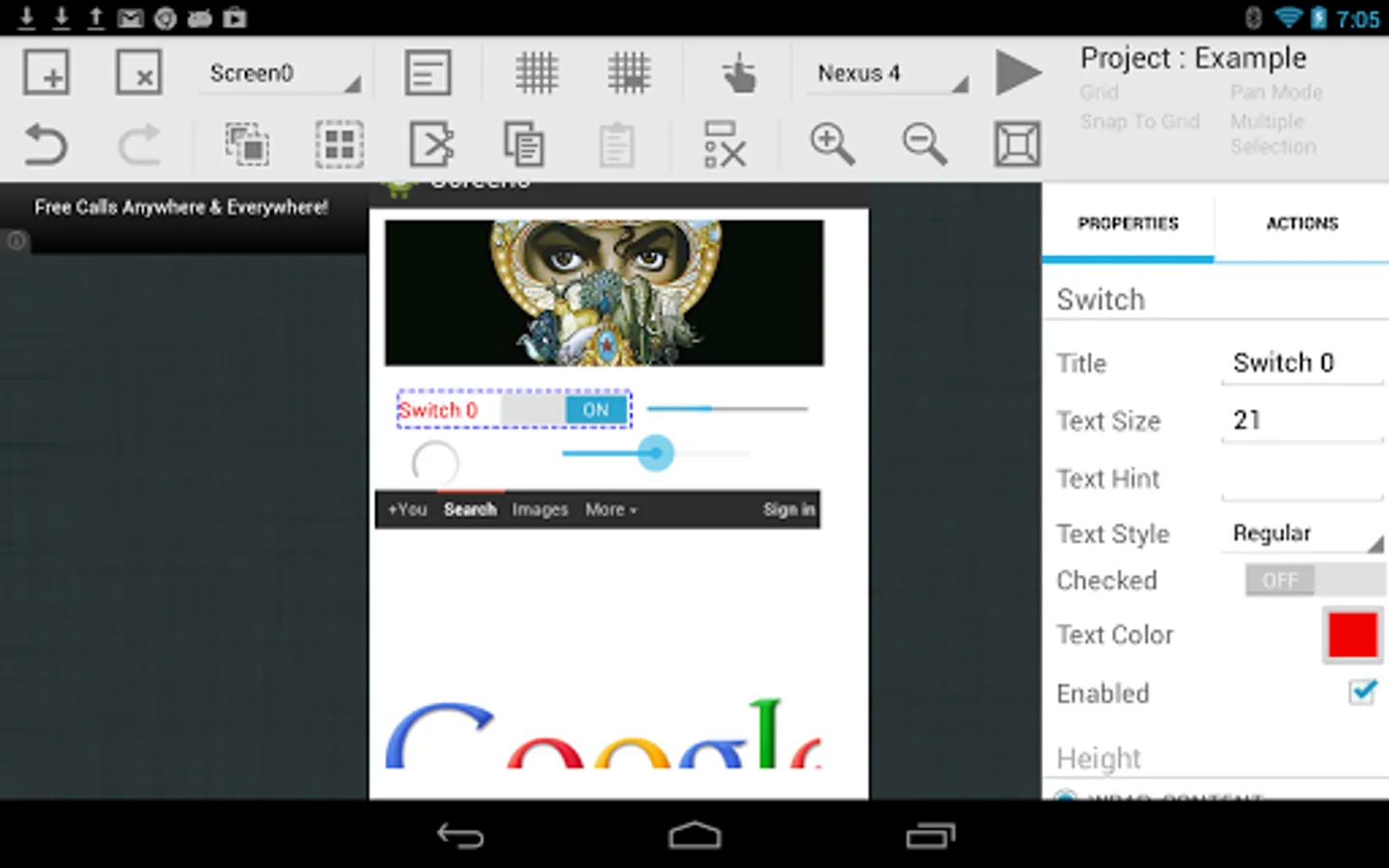Click the empty Text Hint field
The image size is (1389, 868).
tap(1302, 479)
